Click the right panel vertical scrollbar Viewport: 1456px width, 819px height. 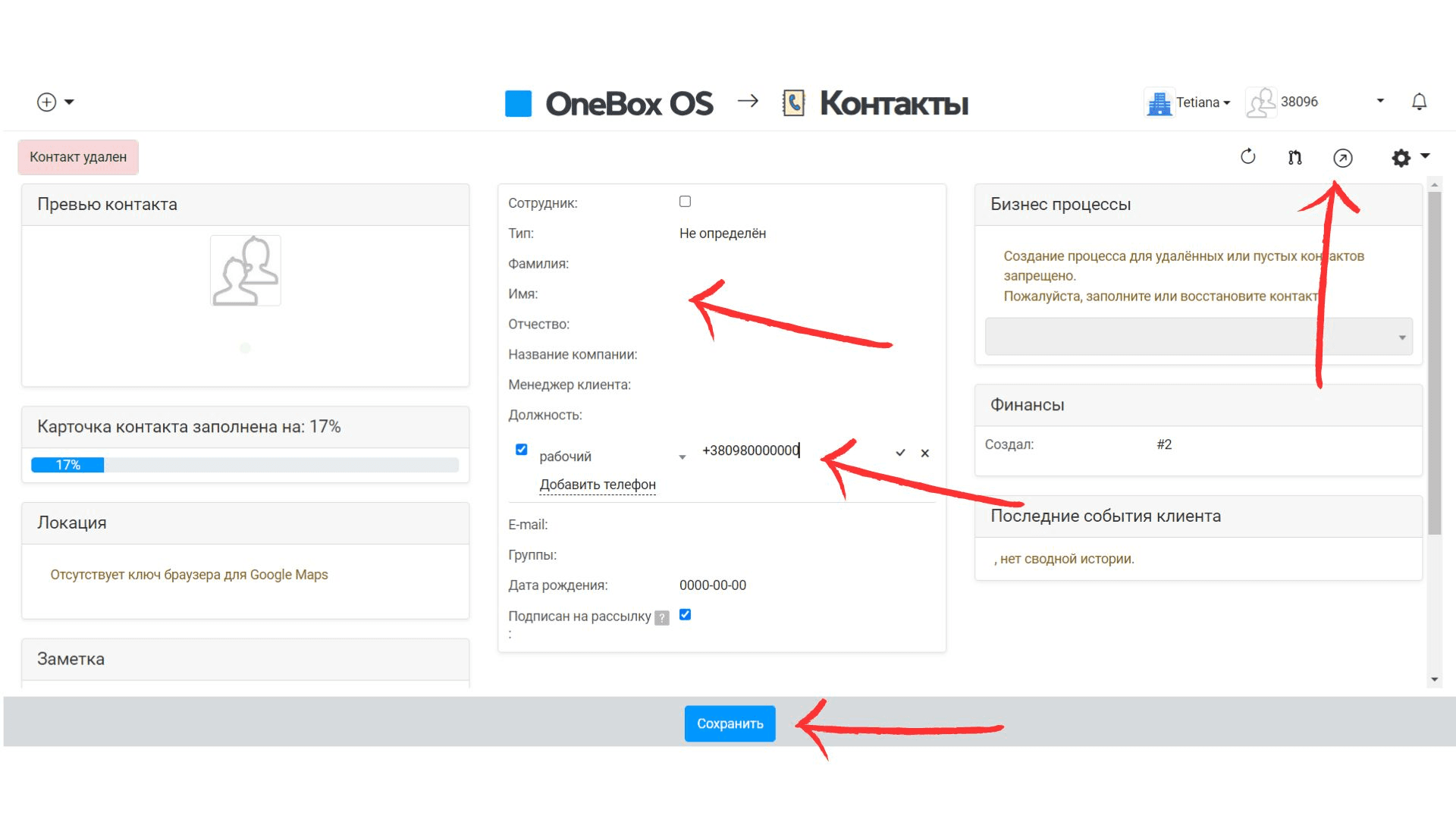point(1433,362)
